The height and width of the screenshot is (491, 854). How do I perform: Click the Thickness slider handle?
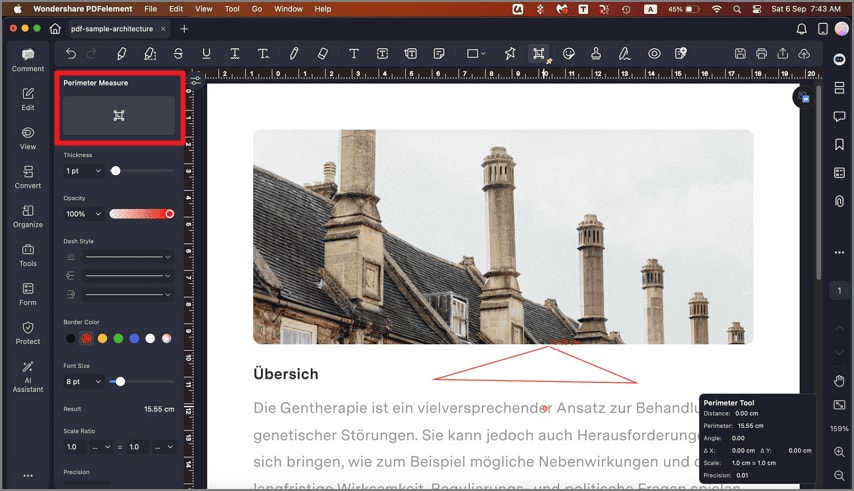coord(115,171)
